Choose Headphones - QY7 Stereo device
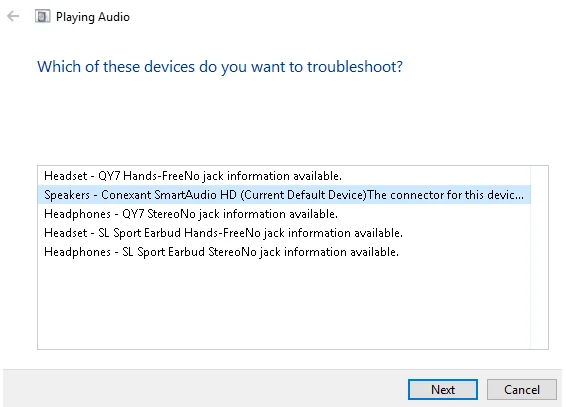The height and width of the screenshot is (407, 566). [284, 214]
